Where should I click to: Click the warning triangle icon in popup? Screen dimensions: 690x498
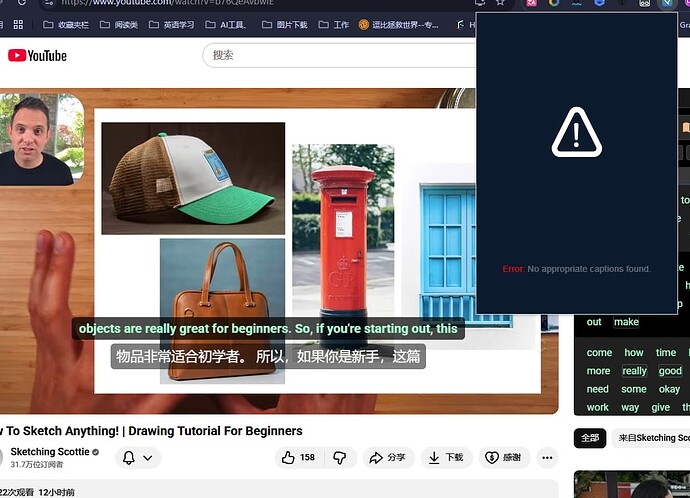coord(576,132)
